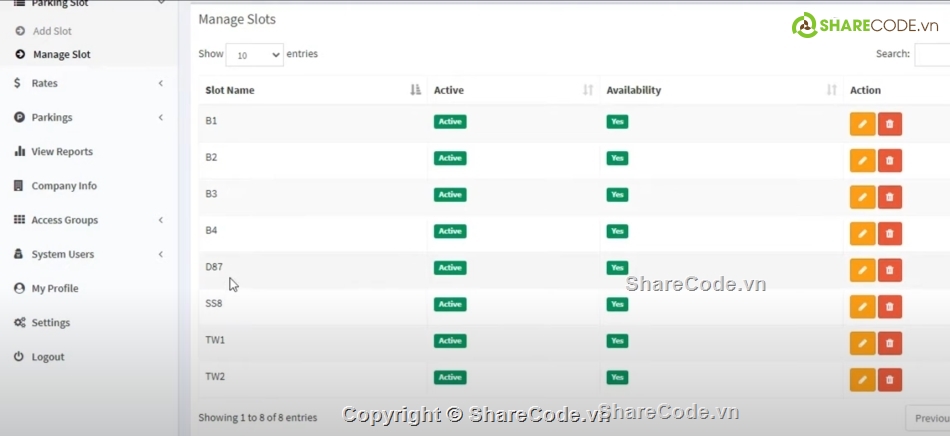The width and height of the screenshot is (950, 436).
Task: Edit slot SS8 with pencil icon
Action: point(862,307)
